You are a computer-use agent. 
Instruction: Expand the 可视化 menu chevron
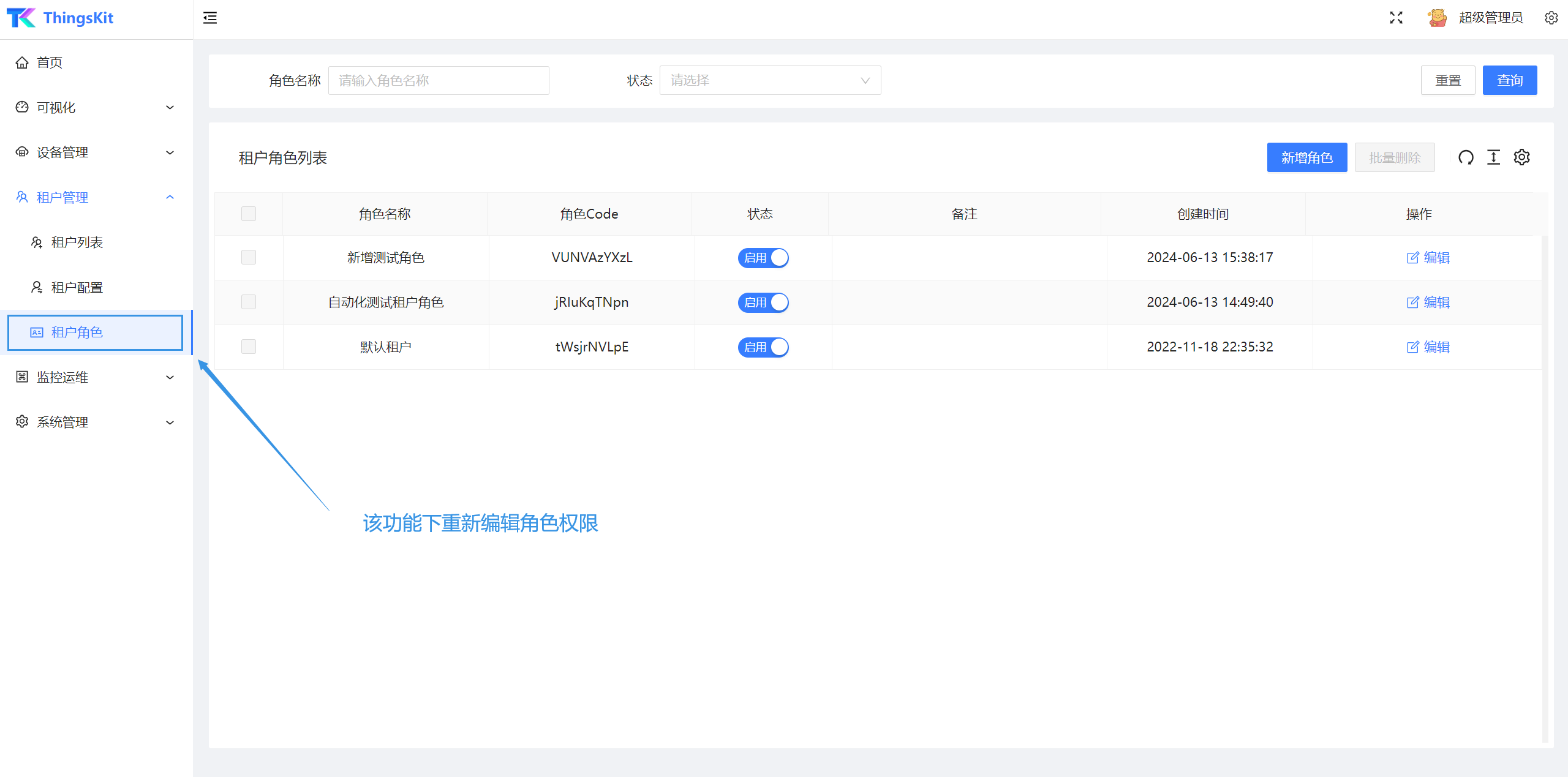tap(170, 108)
